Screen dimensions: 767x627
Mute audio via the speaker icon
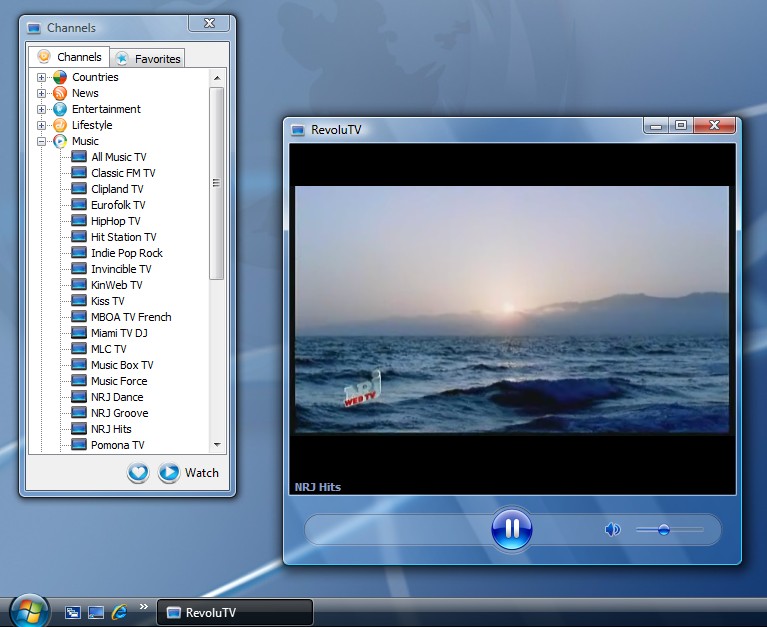pyautogui.click(x=612, y=530)
